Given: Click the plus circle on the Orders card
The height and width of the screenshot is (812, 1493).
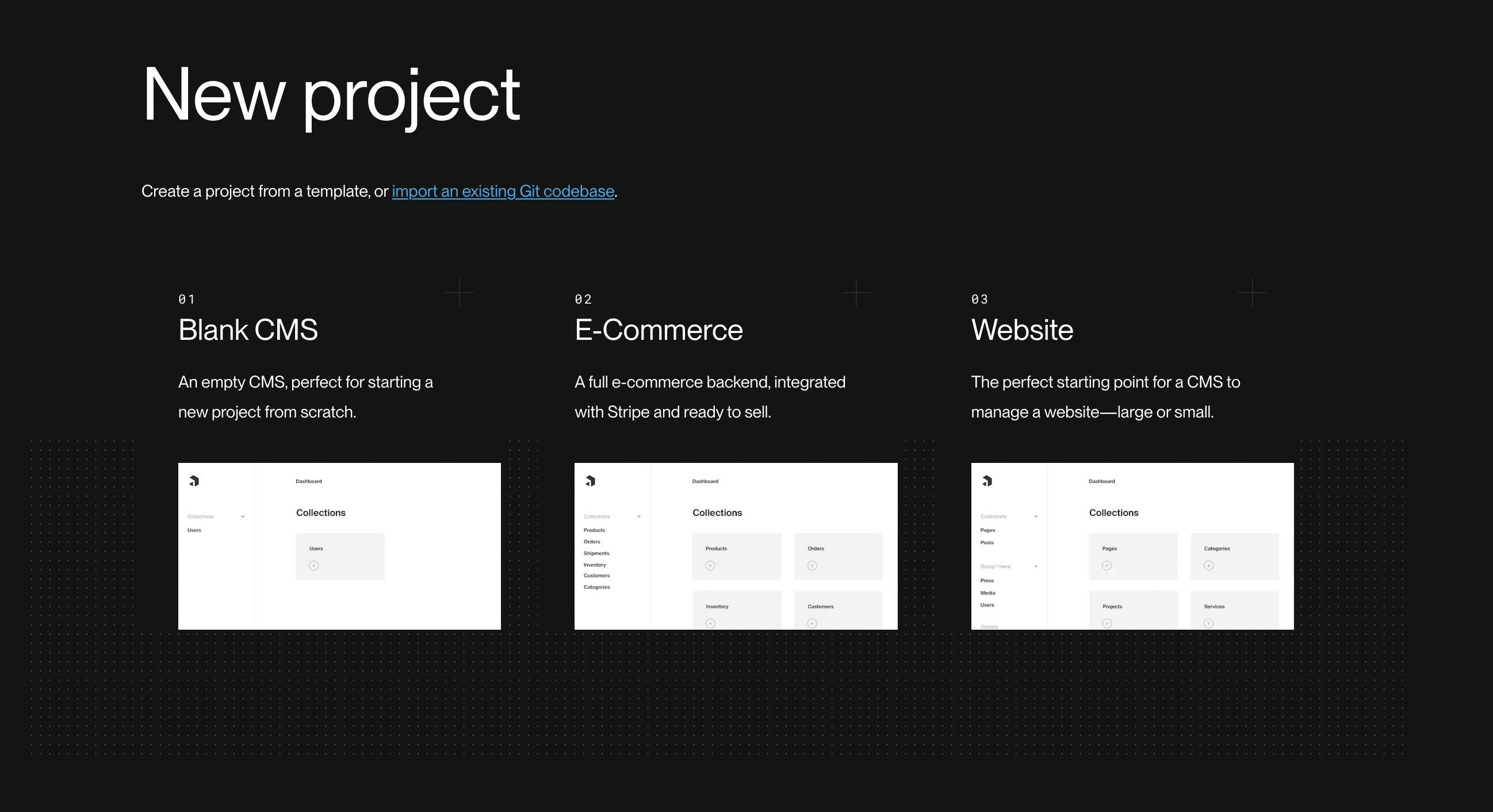Looking at the screenshot, I should point(812,566).
